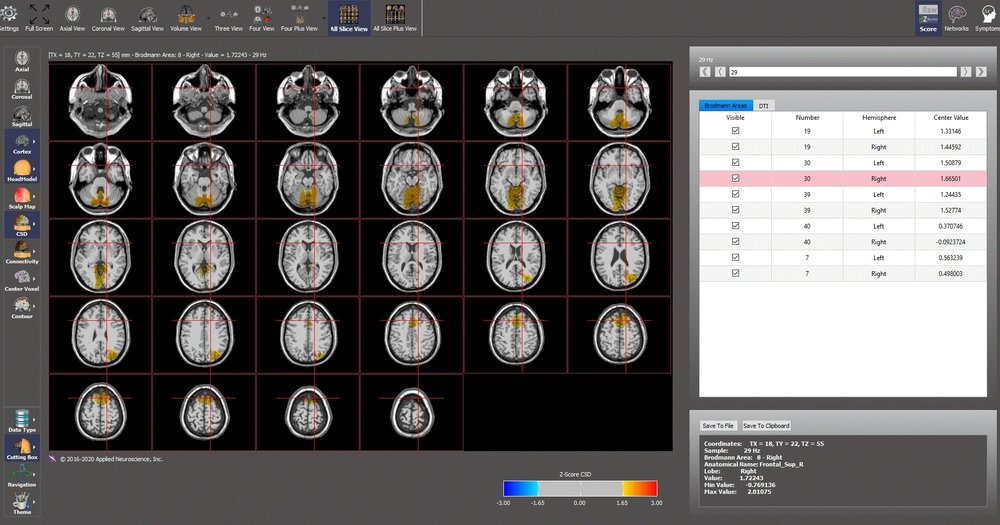The width and height of the screenshot is (1000, 525).
Task: Open the Connectivity sidebar tool
Action: tap(22, 251)
